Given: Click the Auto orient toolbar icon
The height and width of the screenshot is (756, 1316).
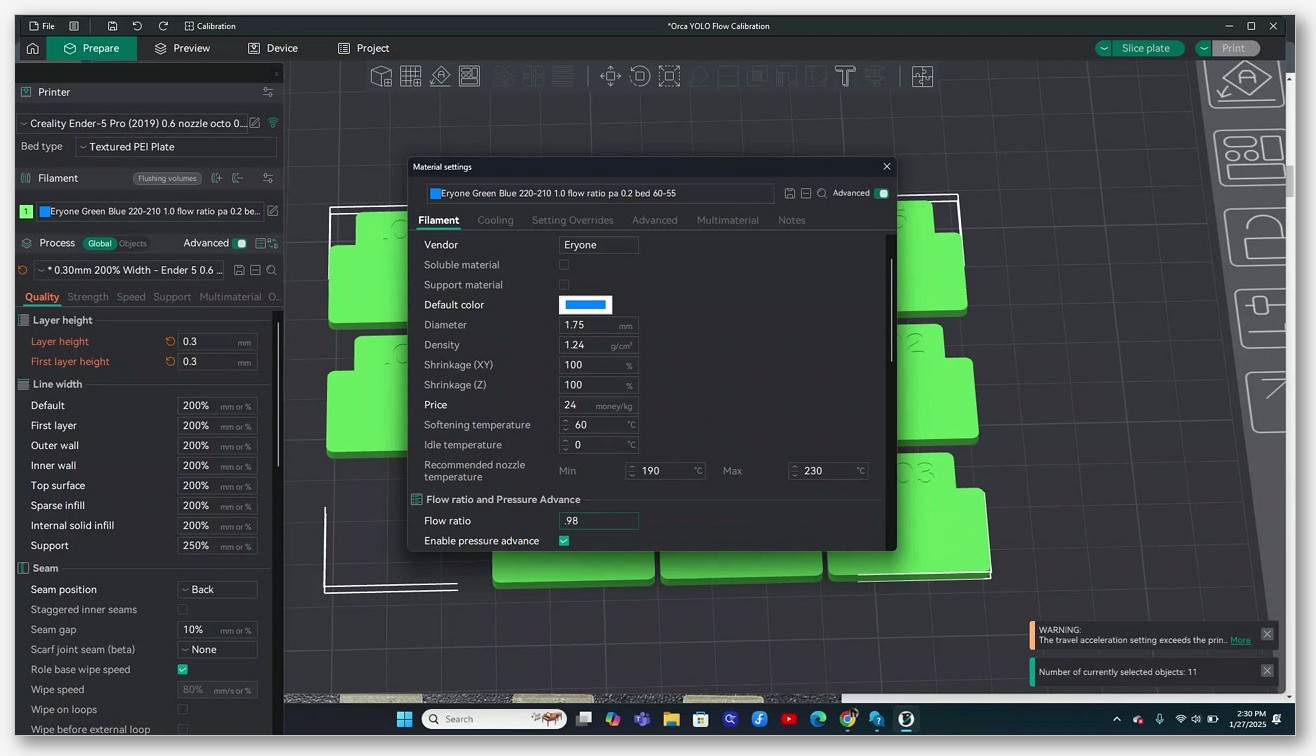Looking at the screenshot, I should (x=440, y=76).
